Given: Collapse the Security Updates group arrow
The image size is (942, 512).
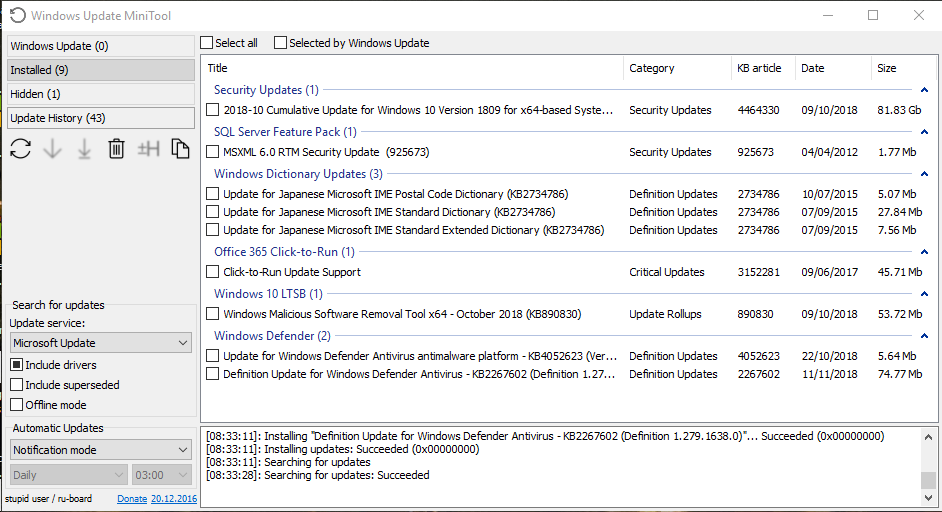Looking at the screenshot, I should click(925, 90).
